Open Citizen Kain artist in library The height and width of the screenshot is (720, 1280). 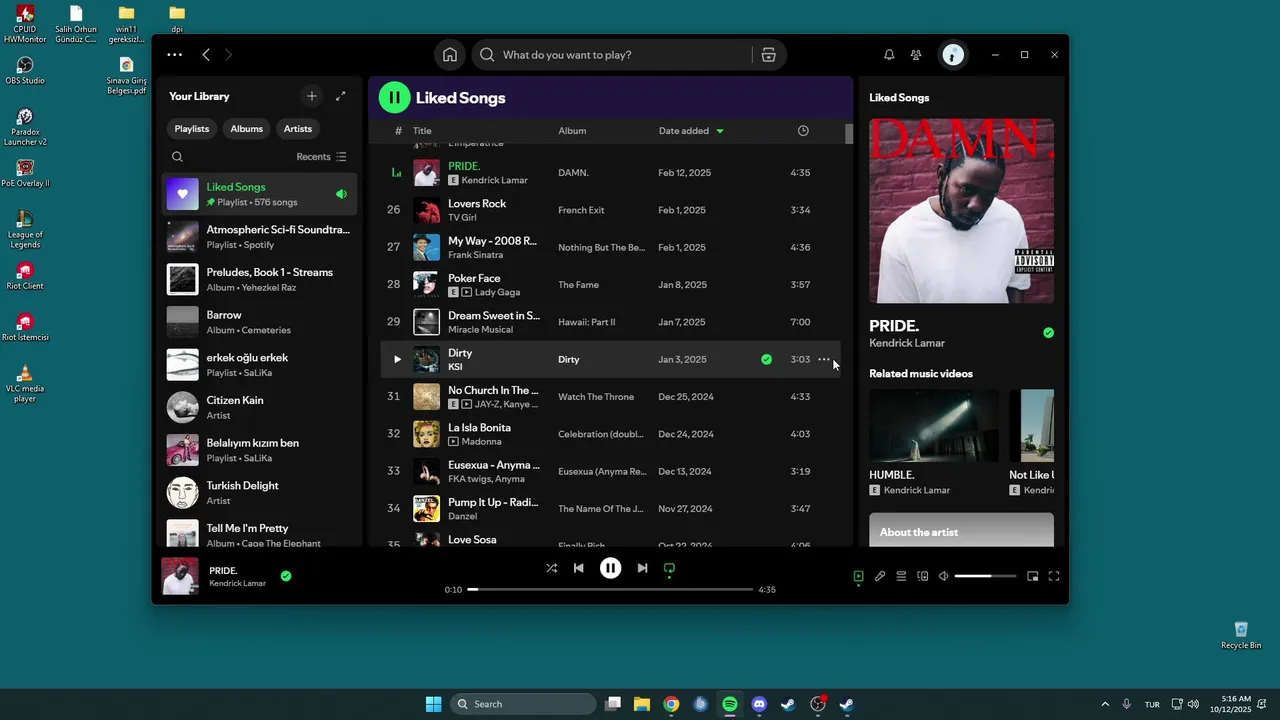(x=259, y=407)
